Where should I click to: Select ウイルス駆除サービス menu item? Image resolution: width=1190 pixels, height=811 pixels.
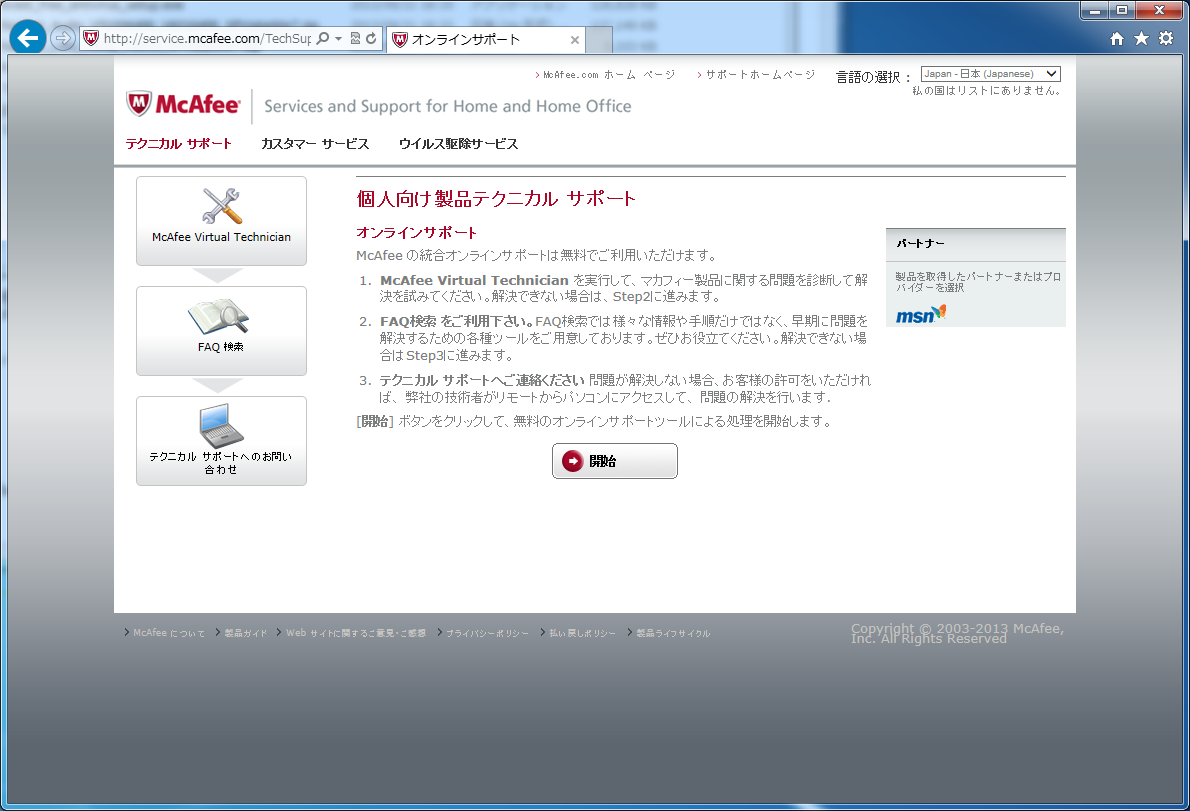pyautogui.click(x=458, y=143)
